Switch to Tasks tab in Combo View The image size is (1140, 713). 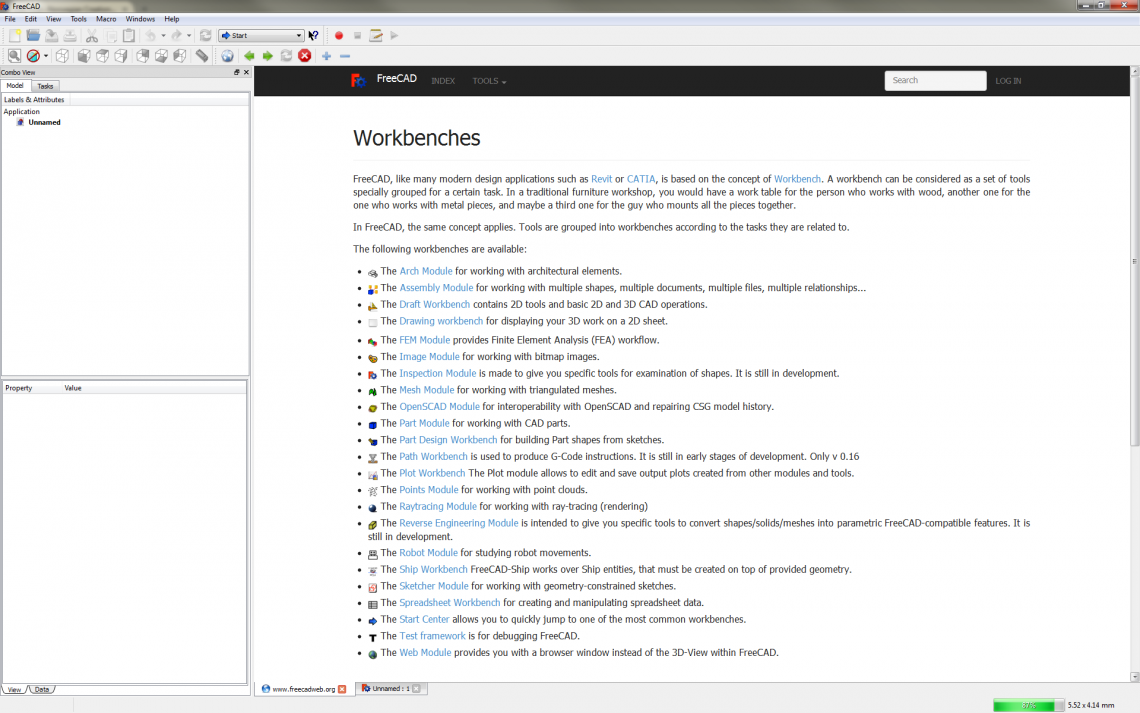tap(45, 86)
